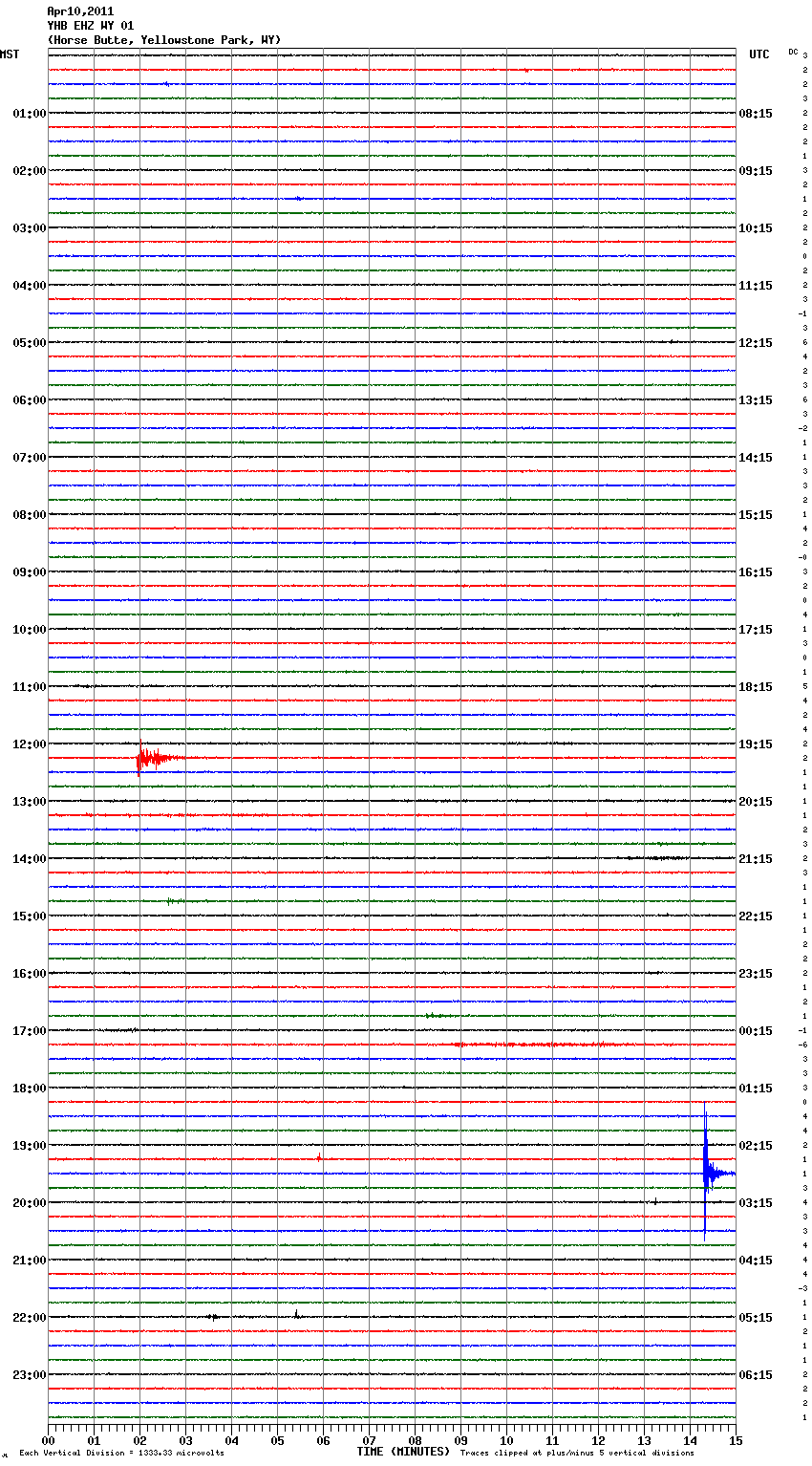Click the DC column header

tap(793, 52)
